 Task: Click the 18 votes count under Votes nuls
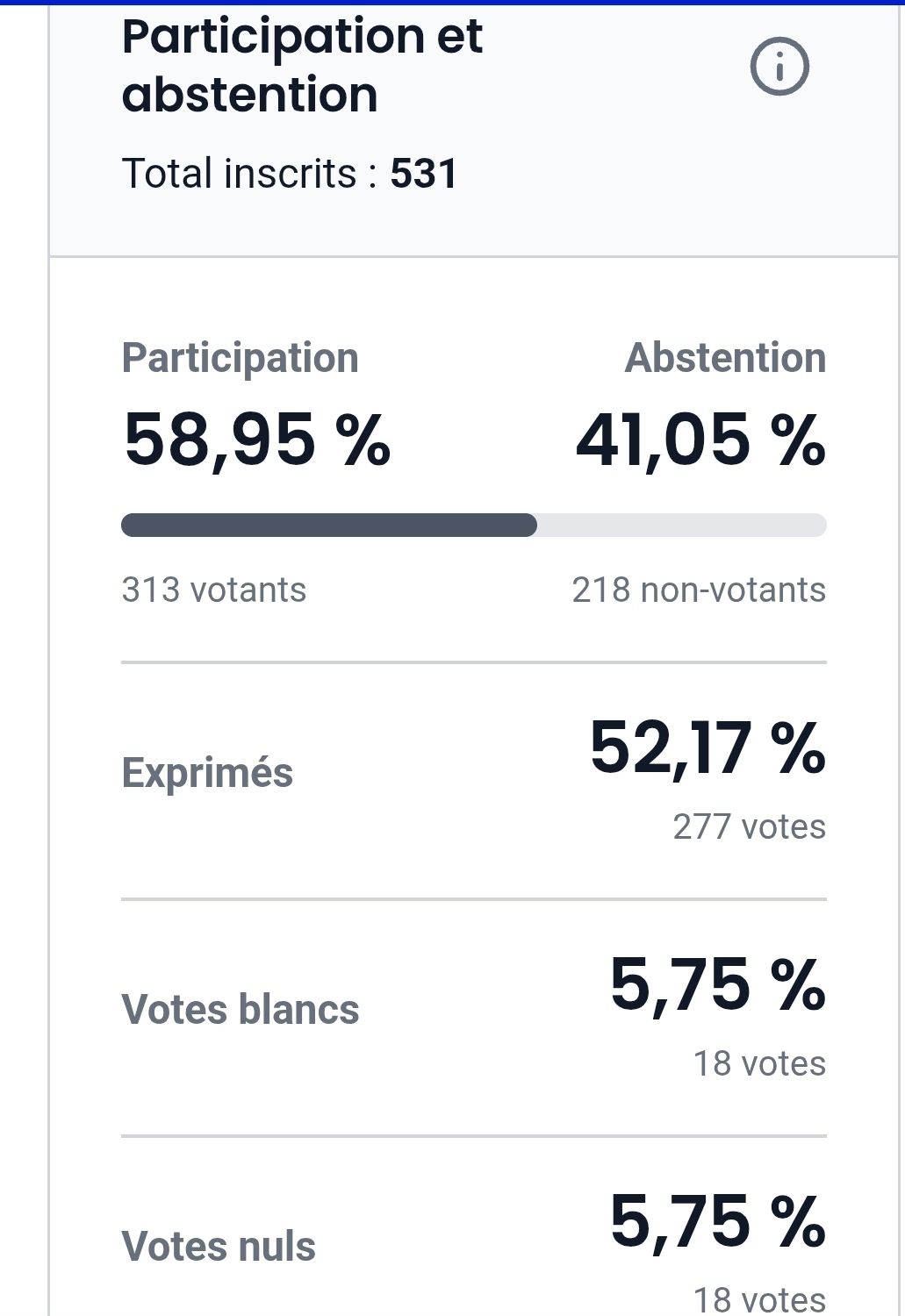[x=759, y=1299]
